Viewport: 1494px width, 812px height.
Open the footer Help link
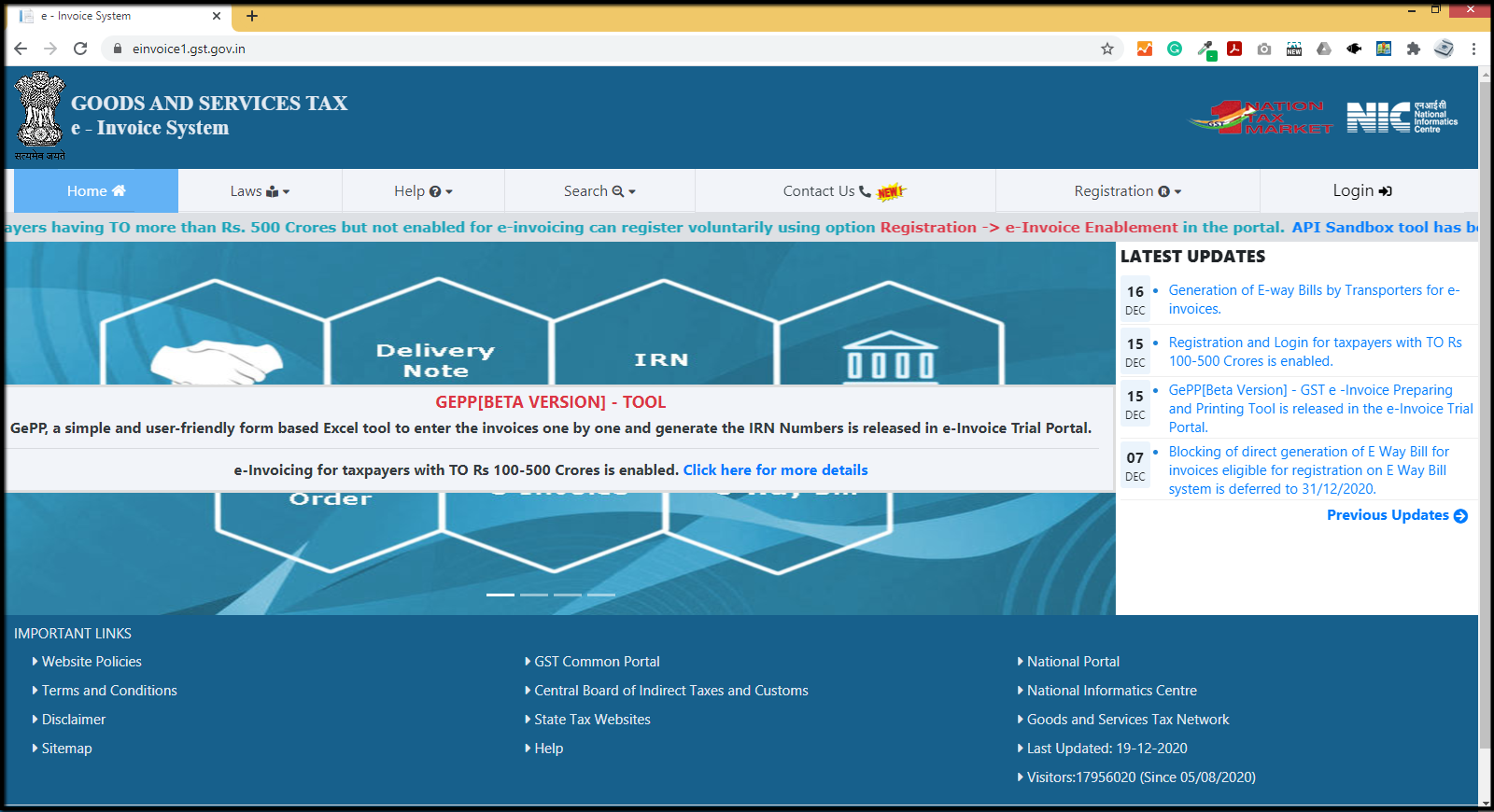[549, 749]
